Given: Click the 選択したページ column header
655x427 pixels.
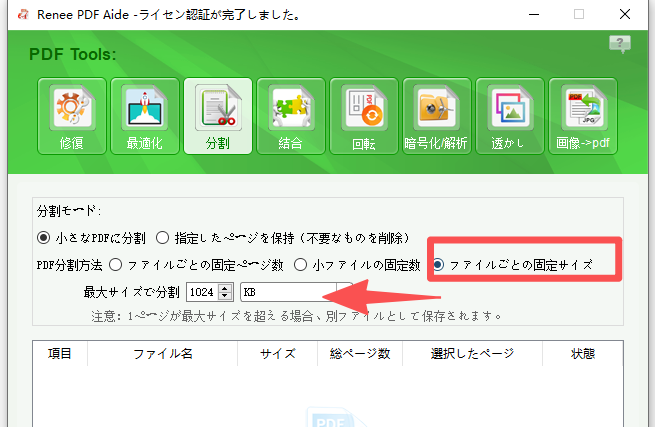Looking at the screenshot, I should 472,354.
